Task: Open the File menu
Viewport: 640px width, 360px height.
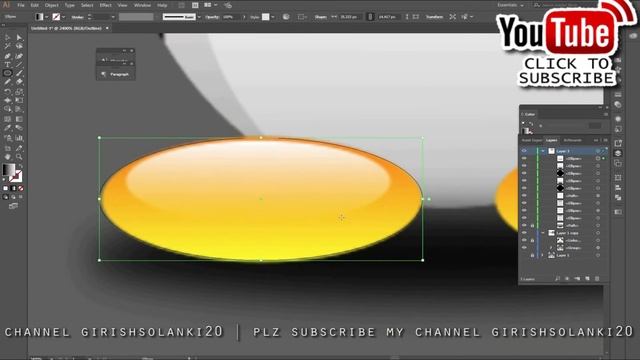Action: tap(21, 5)
